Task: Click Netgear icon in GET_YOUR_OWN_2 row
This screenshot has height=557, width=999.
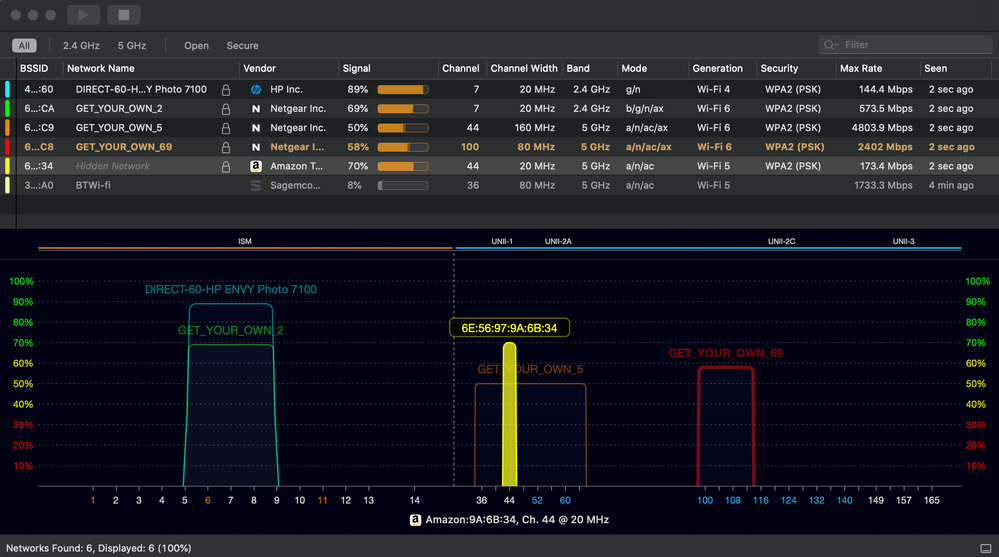Action: (255, 108)
